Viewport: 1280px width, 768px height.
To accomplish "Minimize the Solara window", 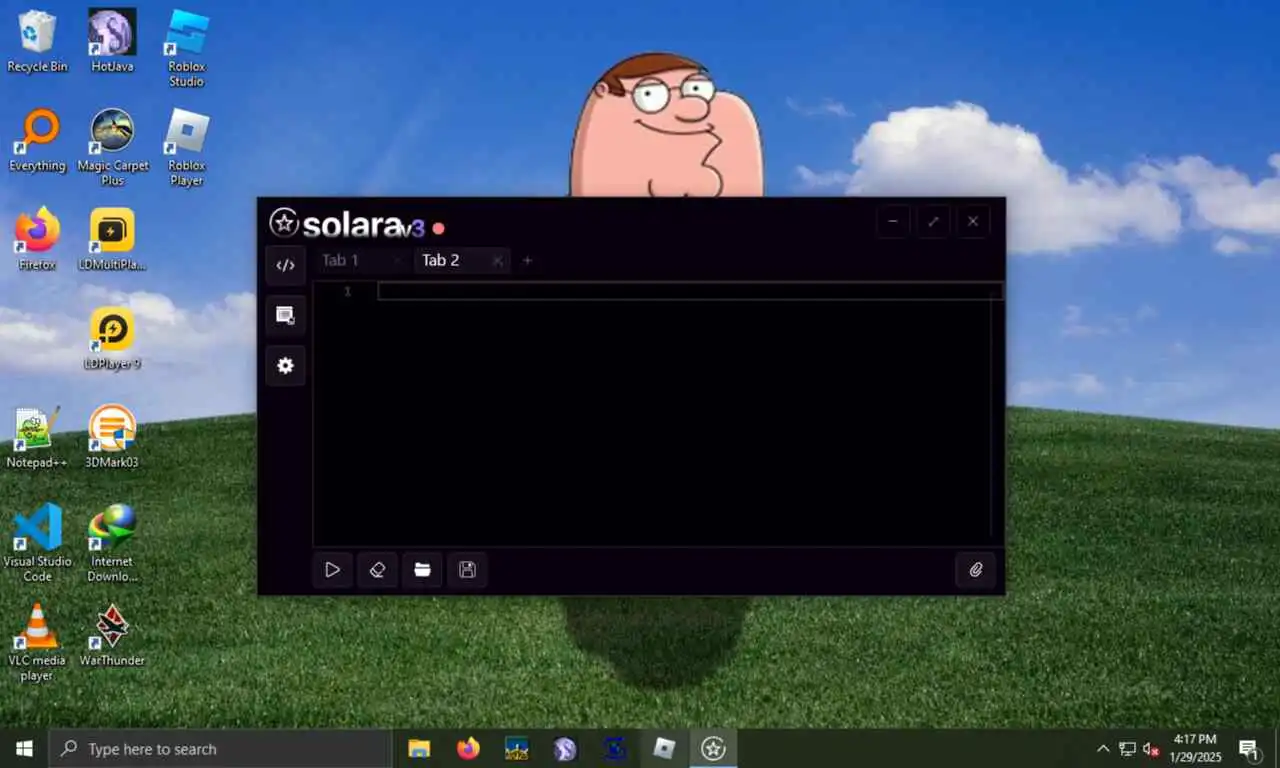I will coord(893,221).
